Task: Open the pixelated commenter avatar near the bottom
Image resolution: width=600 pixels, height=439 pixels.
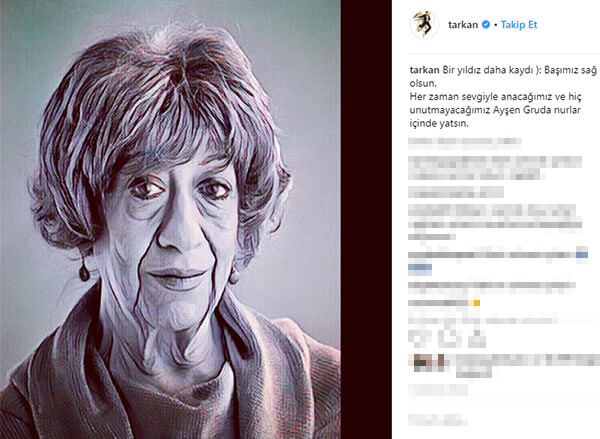Action: point(428,363)
